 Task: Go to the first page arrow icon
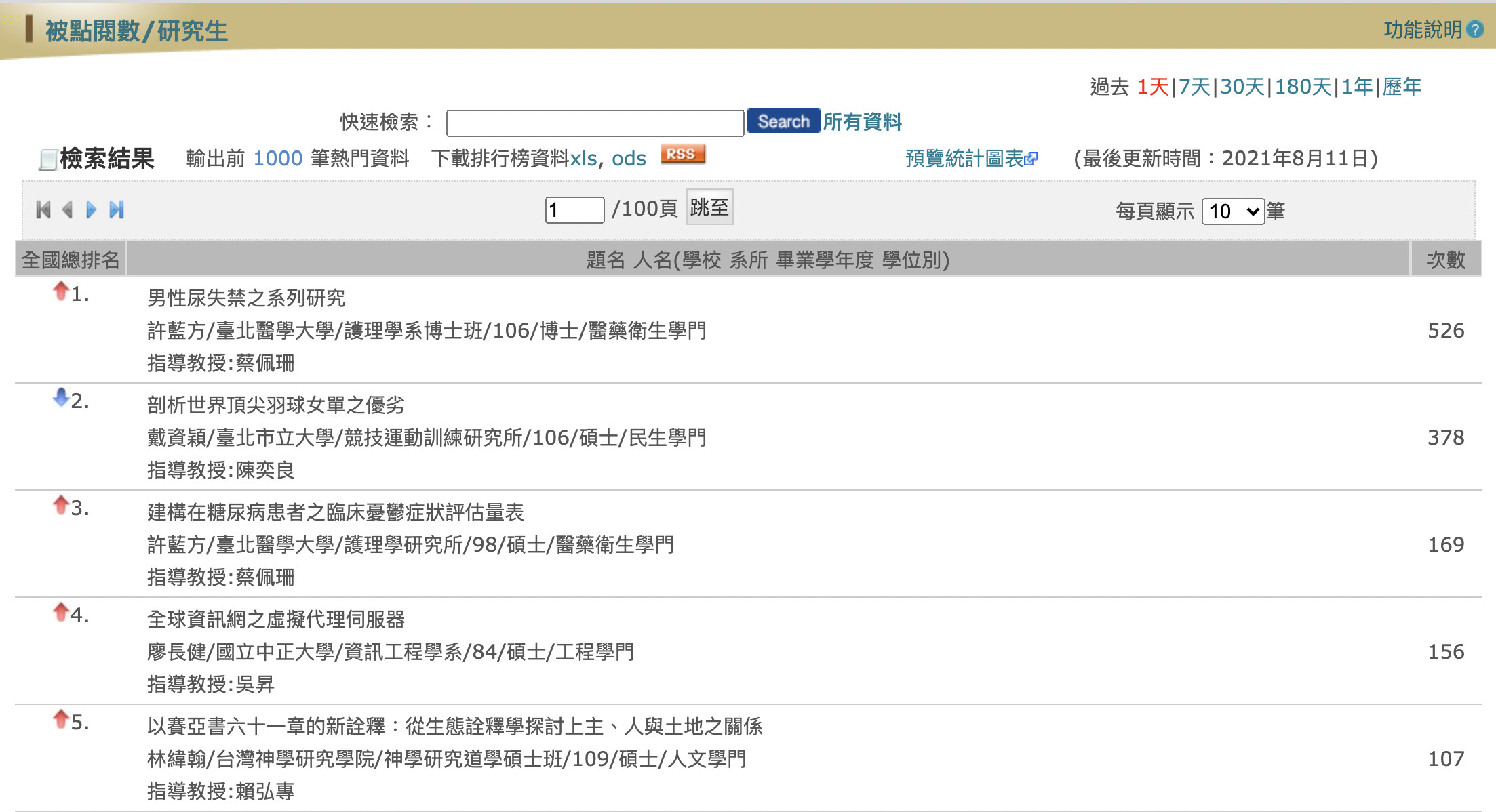coord(43,210)
